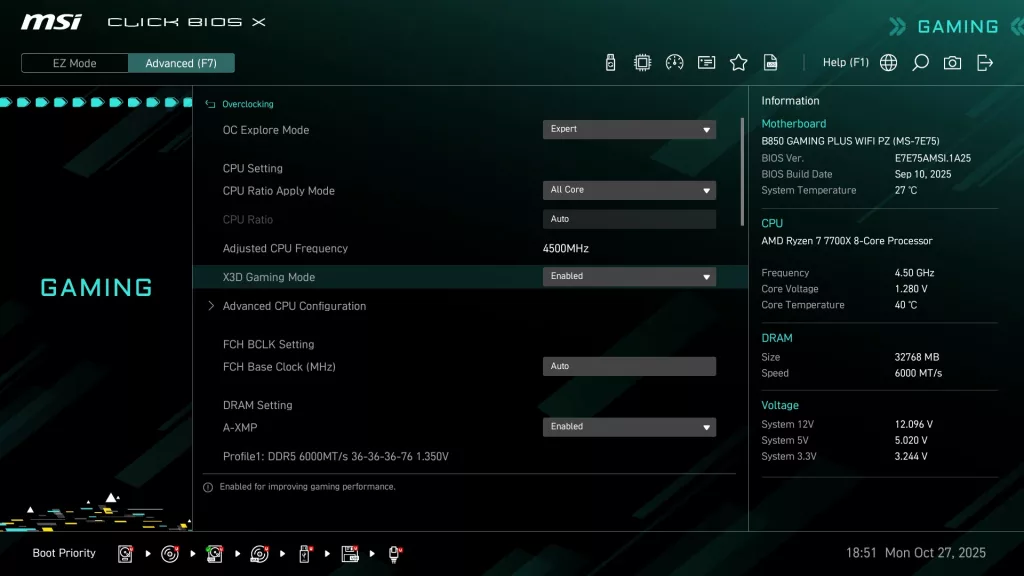Take a screenshot with the camera icon
1024x576 pixels.
point(952,62)
